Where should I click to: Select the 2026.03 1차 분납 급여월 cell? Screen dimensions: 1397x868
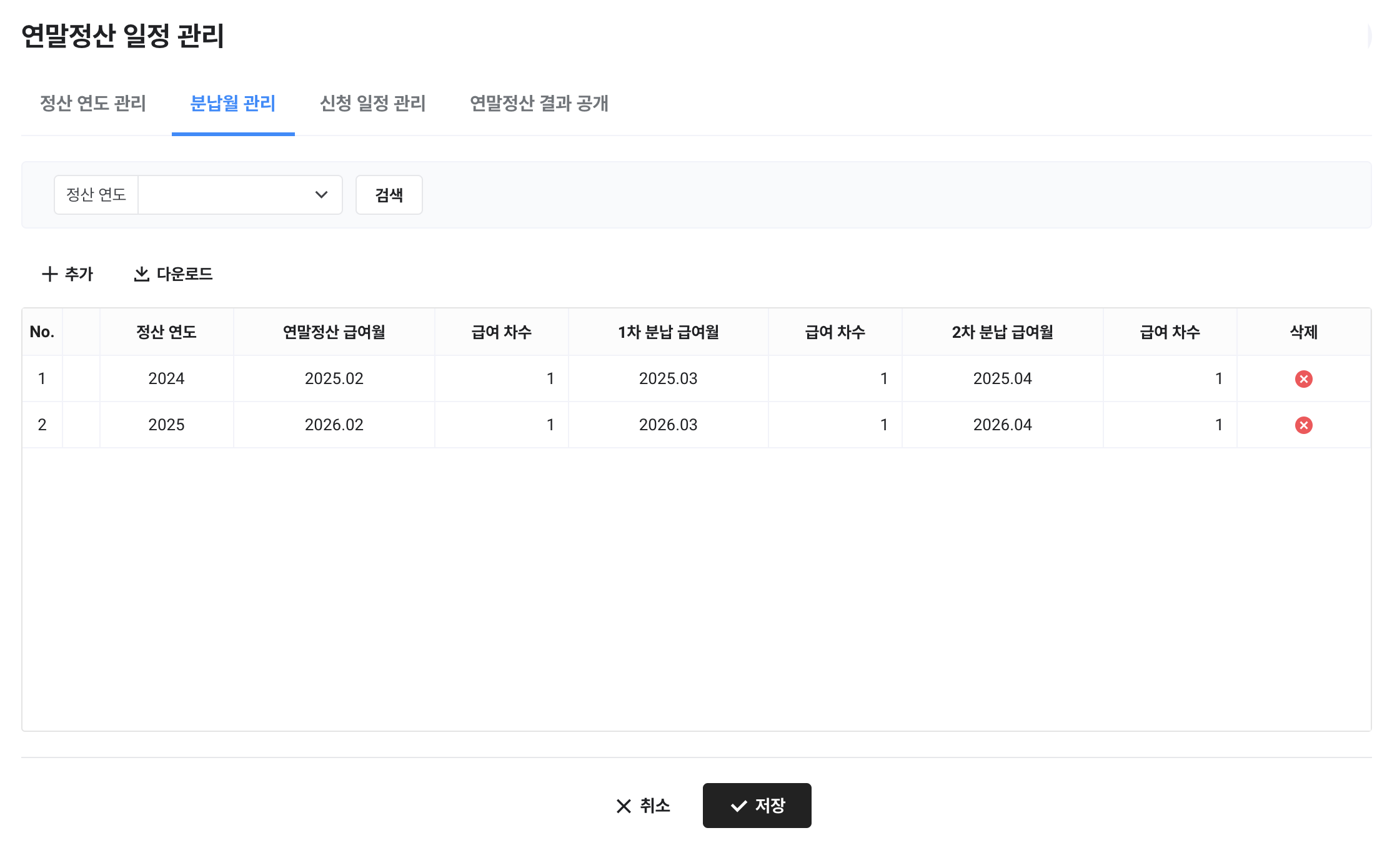click(x=668, y=425)
